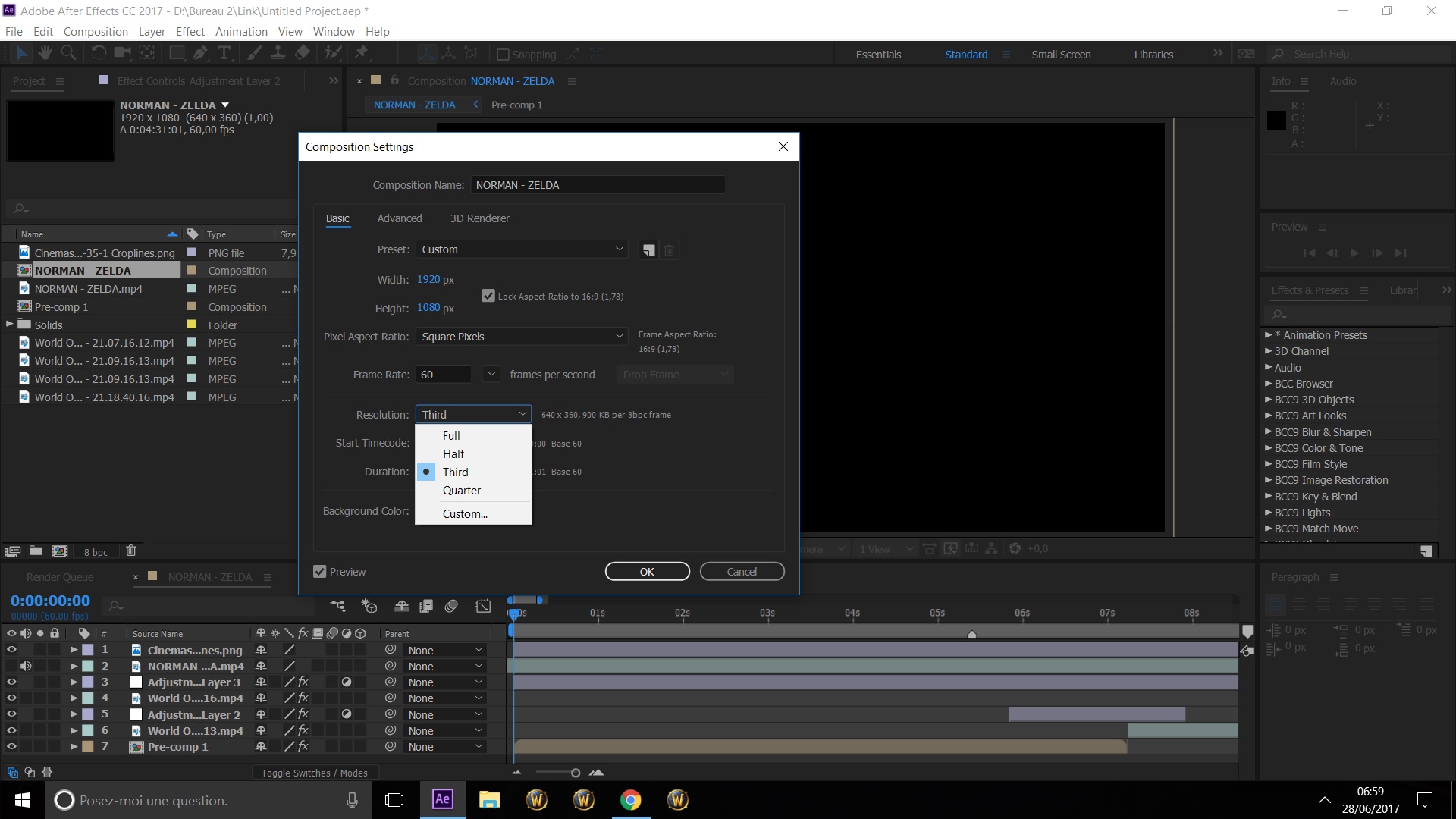Open File Explorer from taskbar
1456x819 pixels.
click(489, 800)
